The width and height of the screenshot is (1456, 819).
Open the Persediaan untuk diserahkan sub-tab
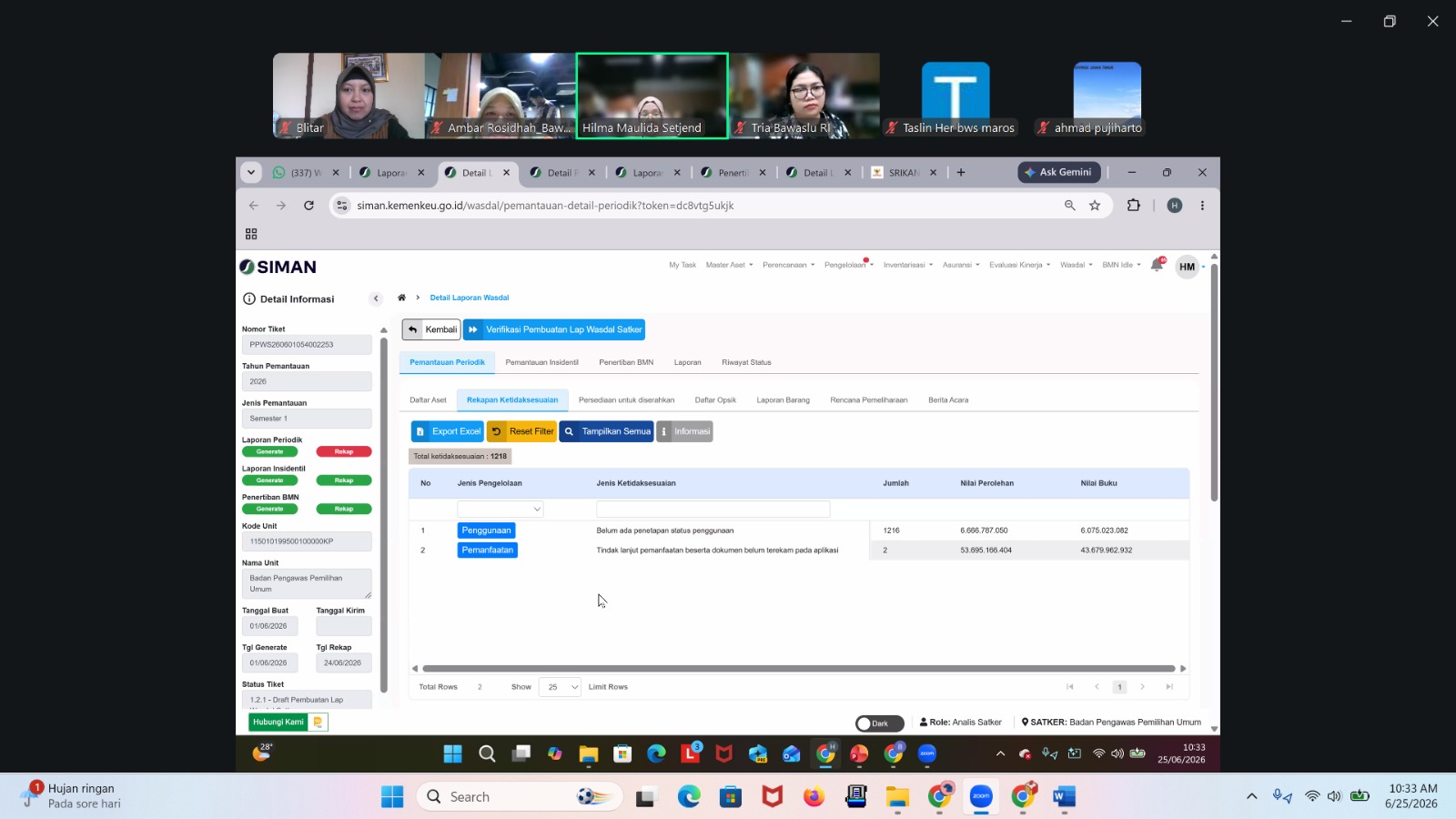626,399
